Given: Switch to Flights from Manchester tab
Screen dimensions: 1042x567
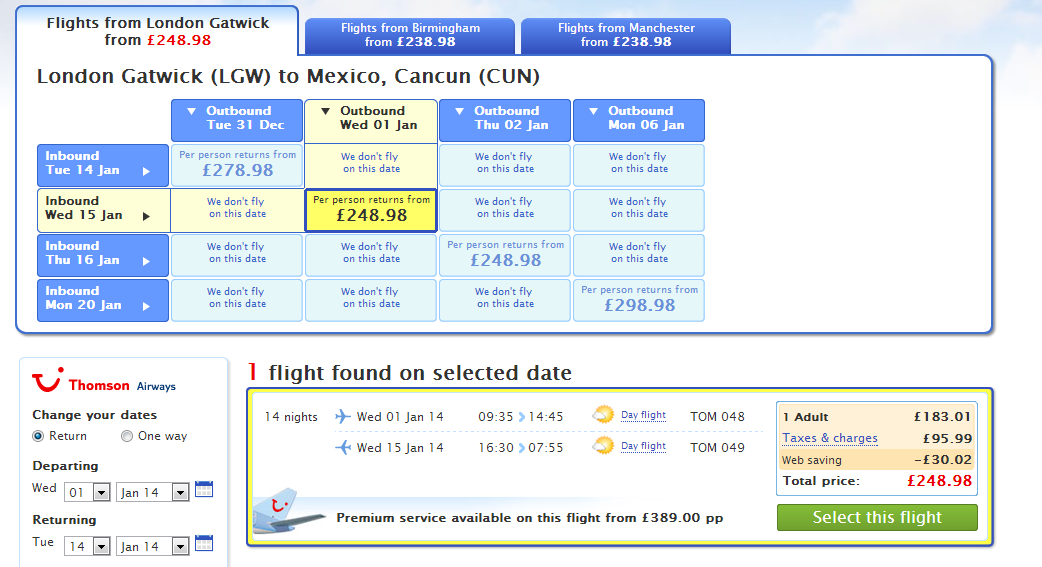Looking at the screenshot, I should point(626,35).
